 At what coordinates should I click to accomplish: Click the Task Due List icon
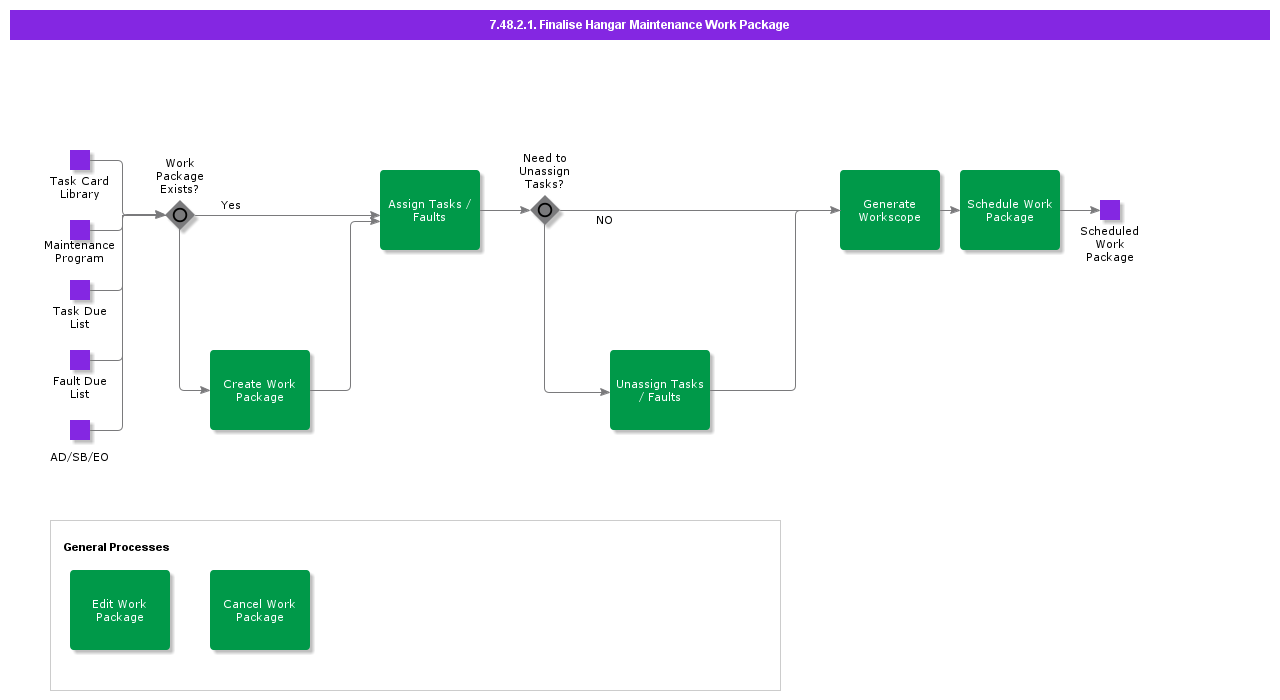pos(79,291)
